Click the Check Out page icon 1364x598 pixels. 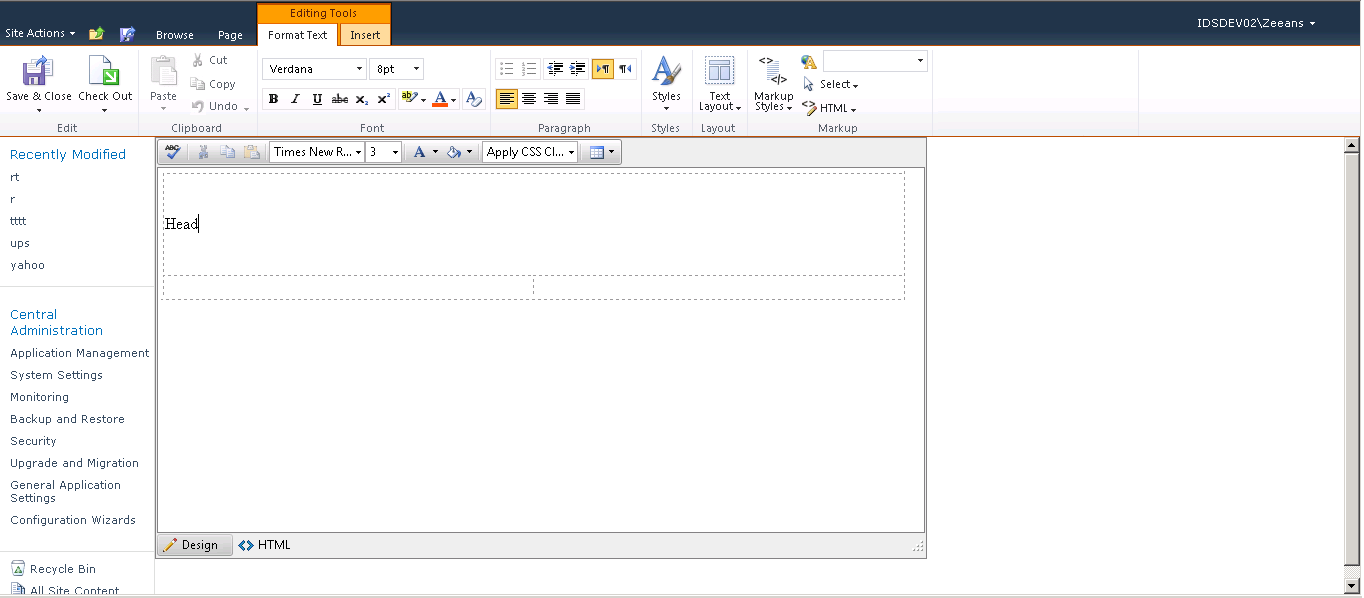[104, 71]
